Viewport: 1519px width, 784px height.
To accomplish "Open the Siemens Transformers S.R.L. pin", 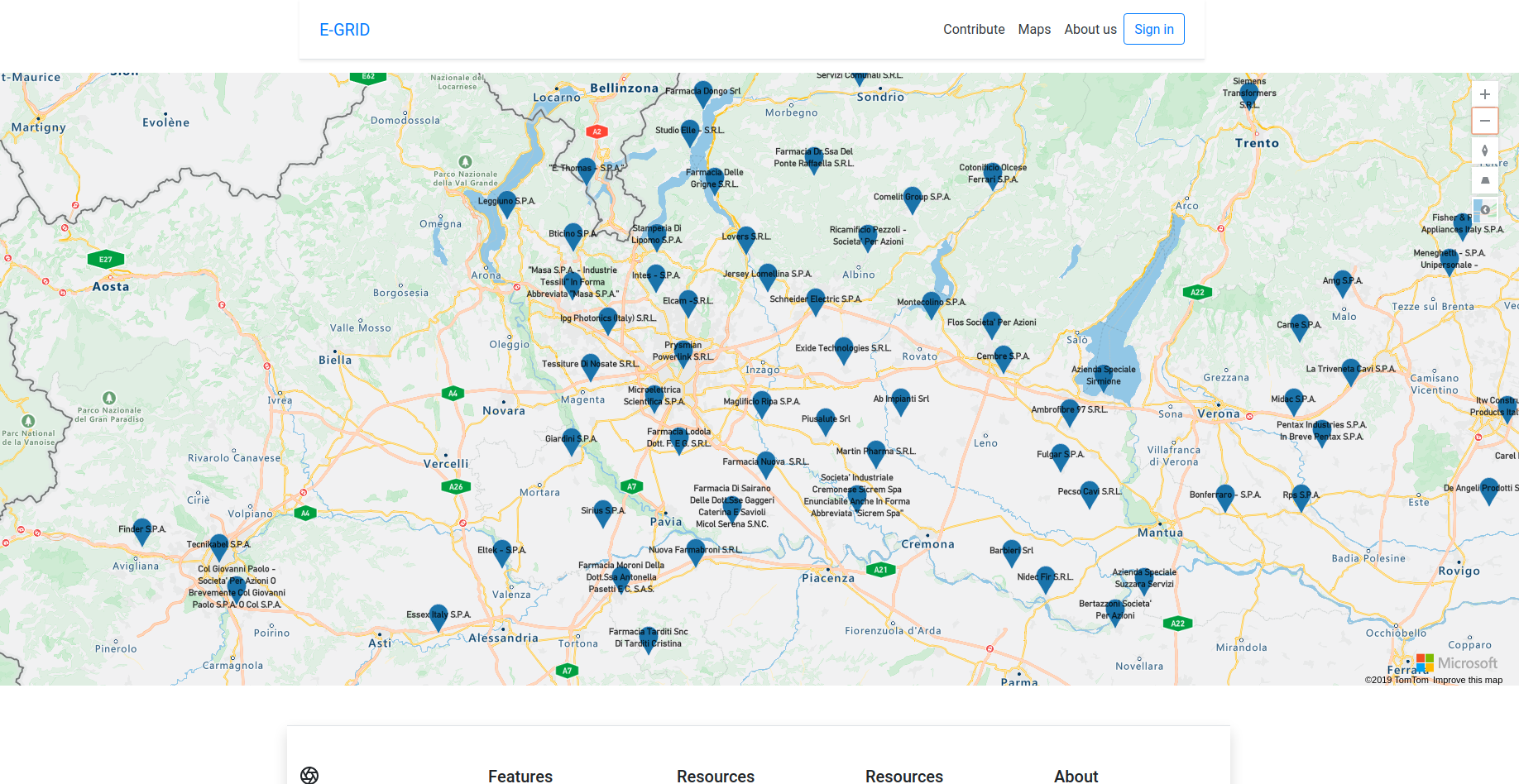I will pos(1249,97).
